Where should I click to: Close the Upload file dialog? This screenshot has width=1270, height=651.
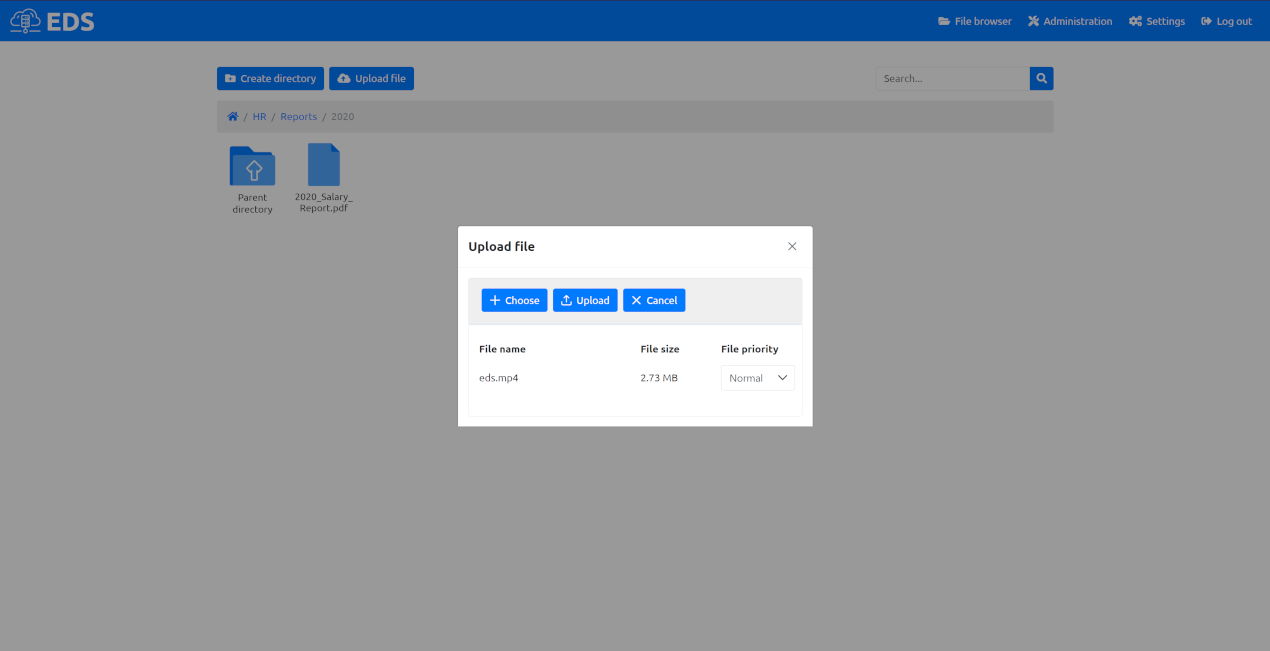point(792,246)
